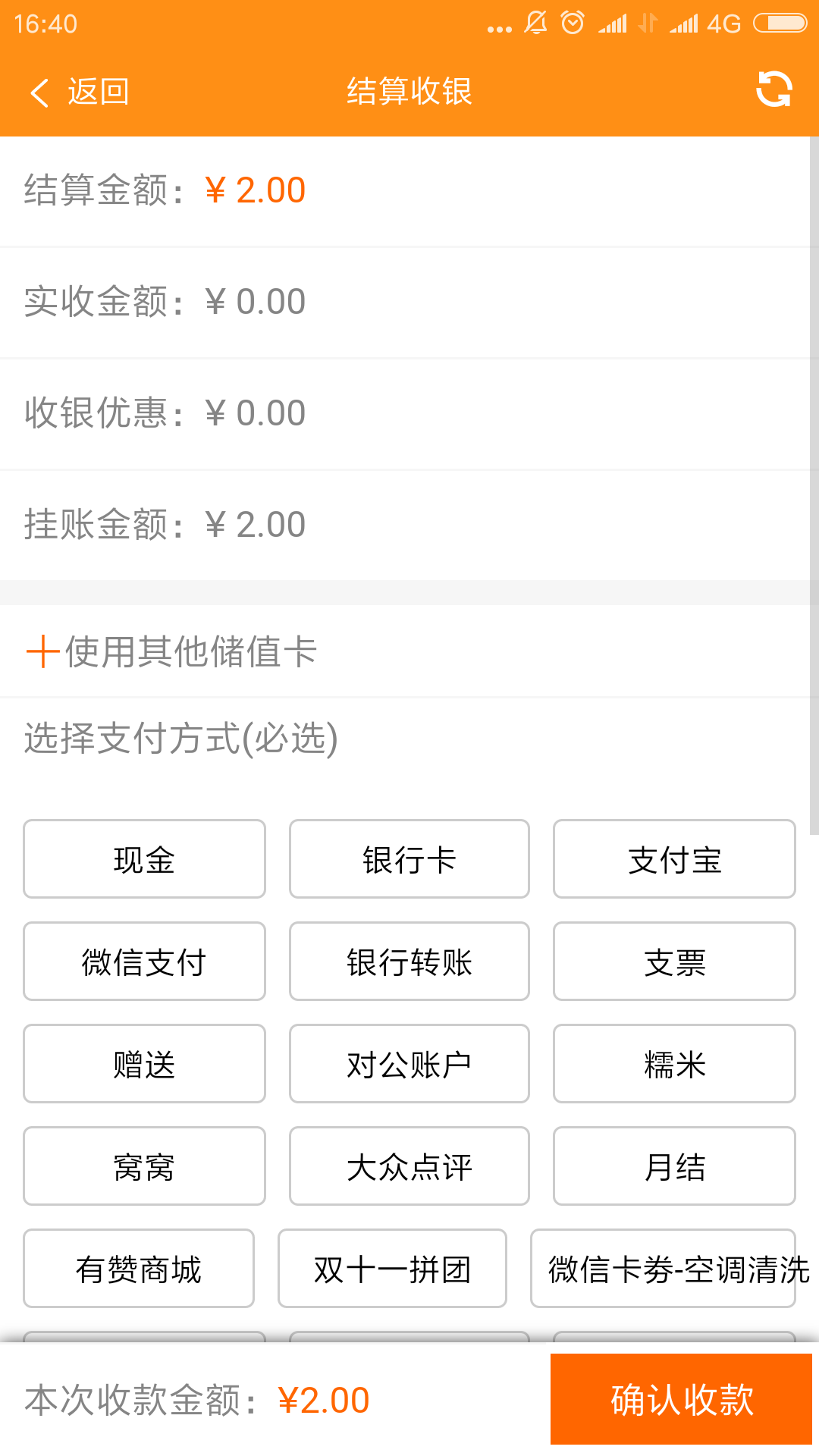Choose 银行卡 as payment method
The width and height of the screenshot is (819, 1456).
coord(409,859)
